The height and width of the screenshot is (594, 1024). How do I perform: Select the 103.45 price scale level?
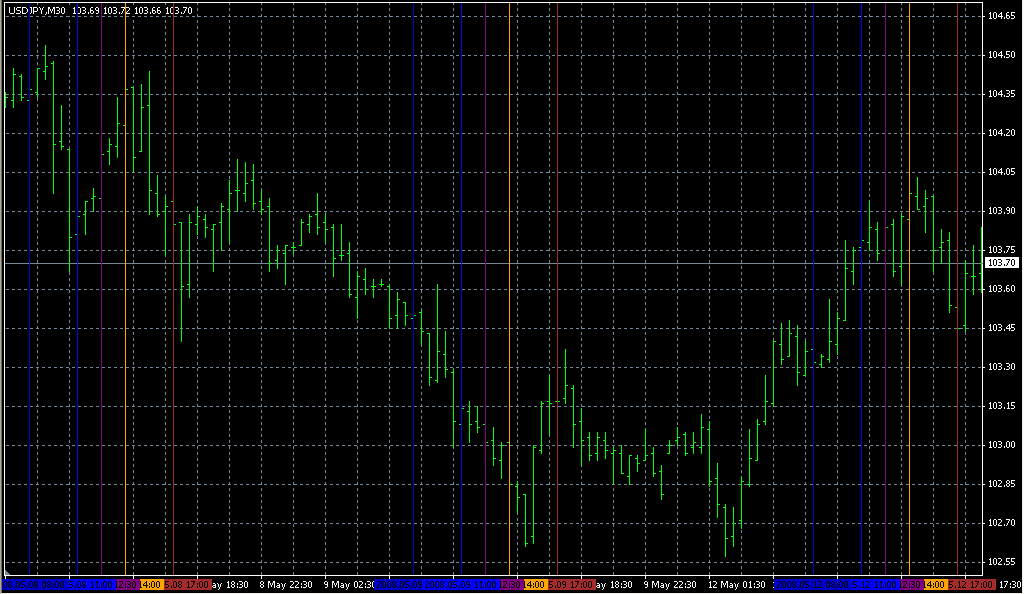pos(1001,328)
